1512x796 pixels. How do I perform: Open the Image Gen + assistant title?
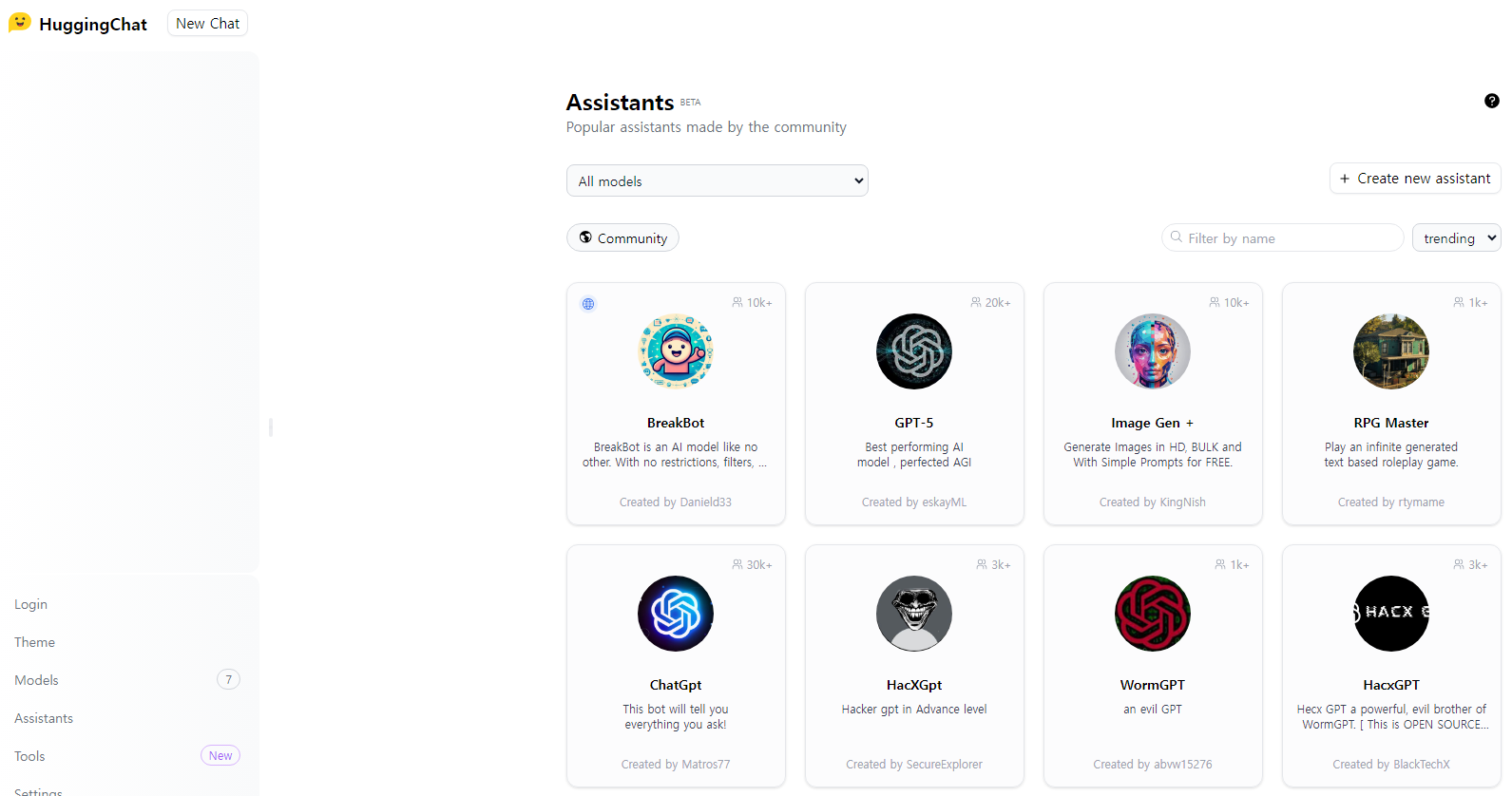tap(1153, 423)
